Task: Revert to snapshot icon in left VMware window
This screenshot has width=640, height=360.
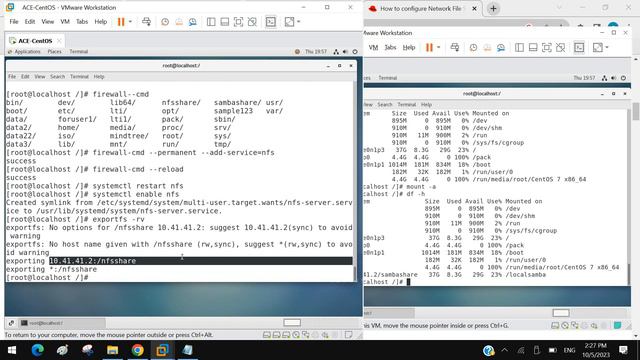Action: (x=179, y=22)
